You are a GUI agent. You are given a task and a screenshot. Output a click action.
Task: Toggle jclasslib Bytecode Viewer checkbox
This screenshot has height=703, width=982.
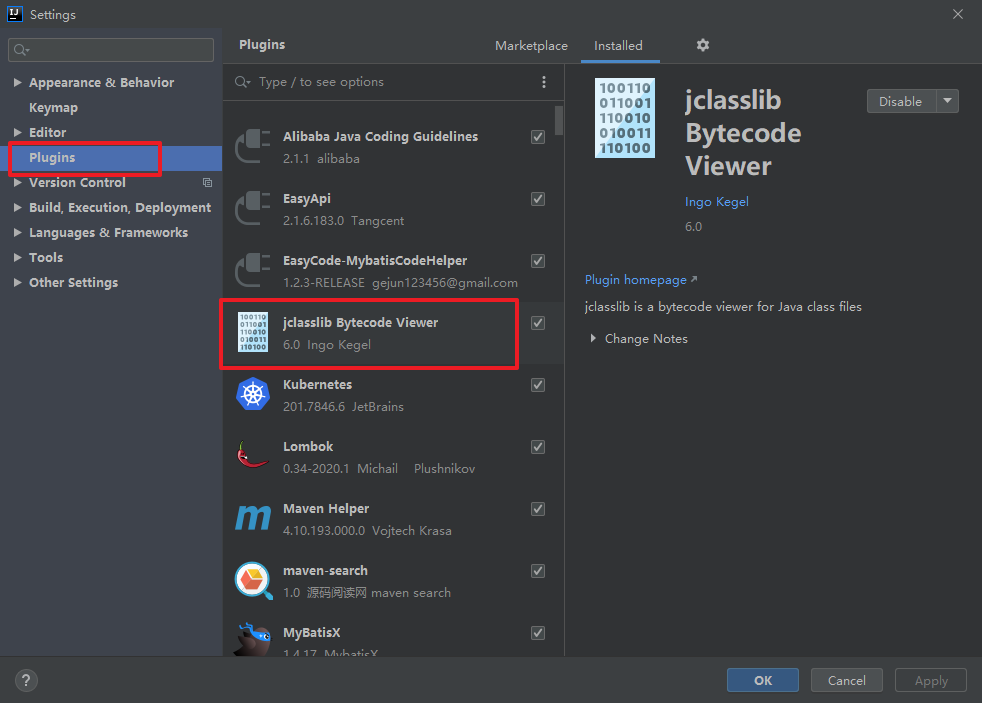pos(537,322)
